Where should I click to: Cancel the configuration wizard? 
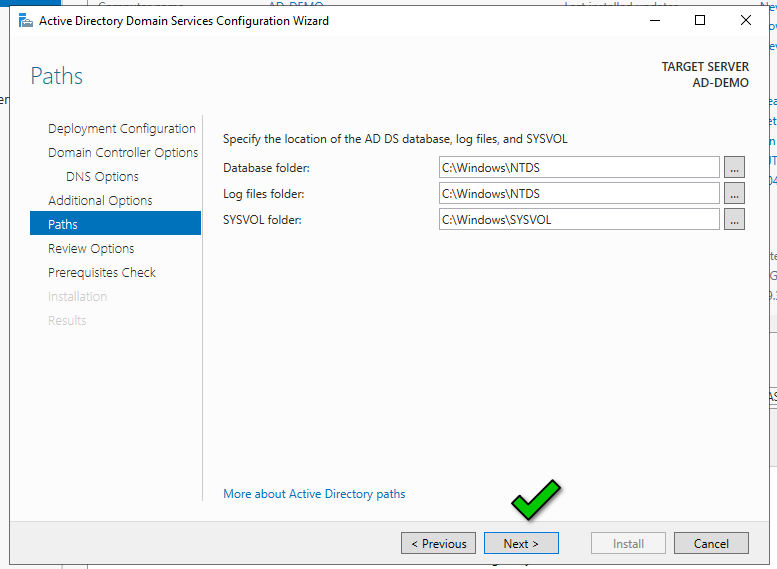click(x=711, y=544)
